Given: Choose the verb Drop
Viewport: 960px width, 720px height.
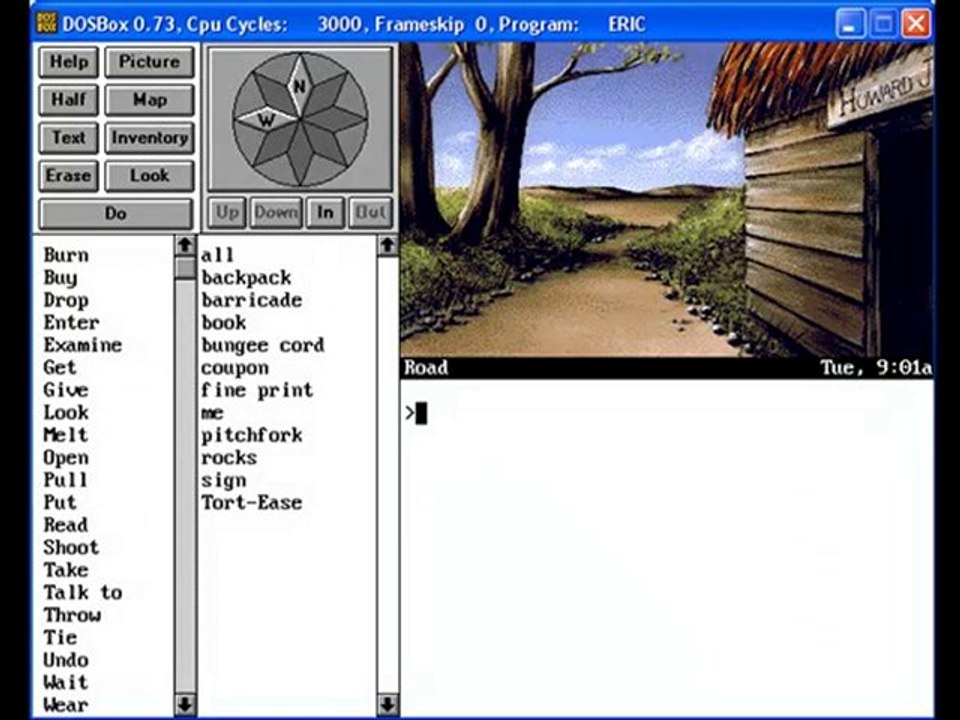Looking at the screenshot, I should [x=66, y=300].
